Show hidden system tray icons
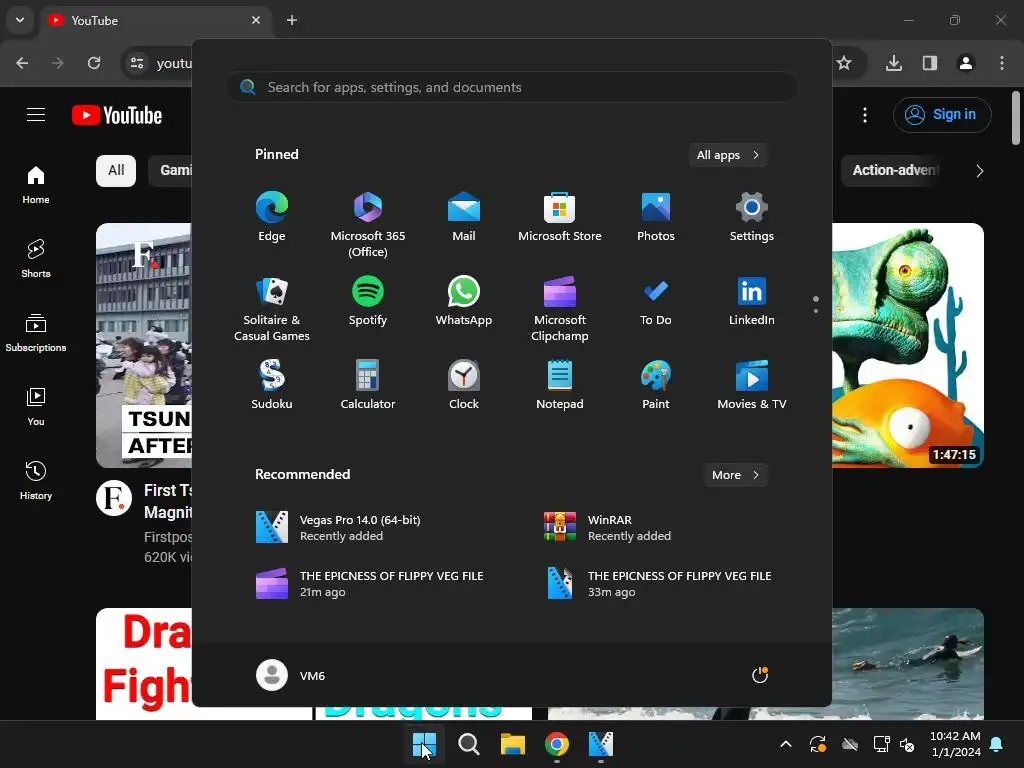This screenshot has height=768, width=1024. point(786,744)
